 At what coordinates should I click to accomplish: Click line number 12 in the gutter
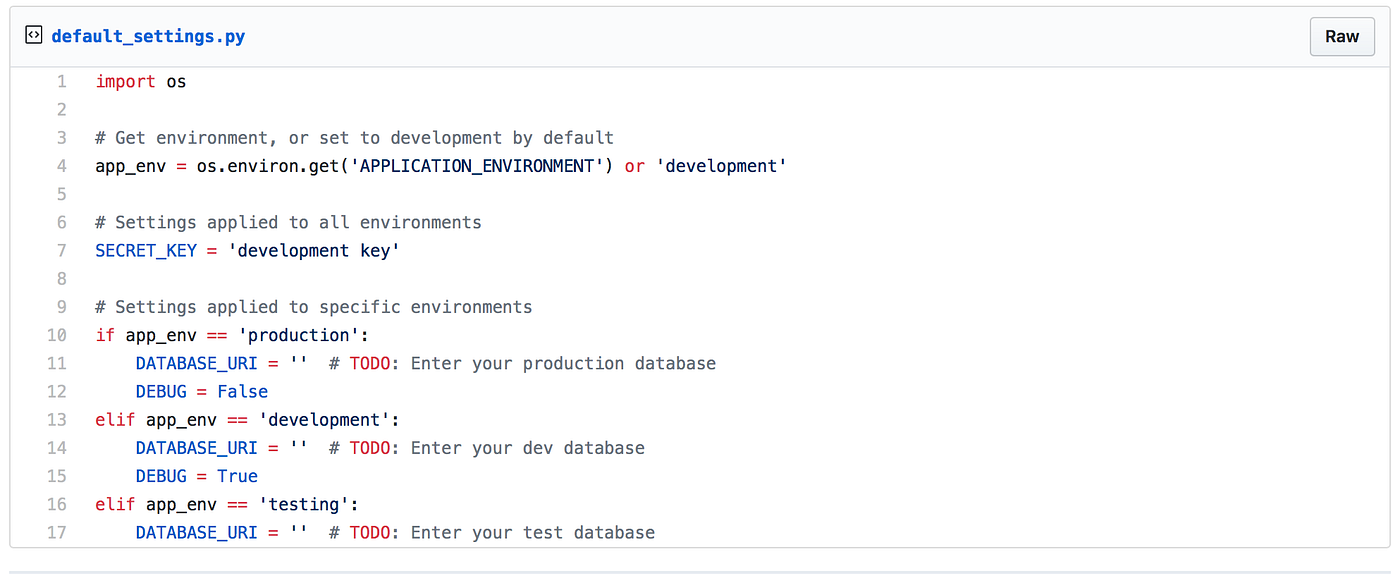pos(57,392)
